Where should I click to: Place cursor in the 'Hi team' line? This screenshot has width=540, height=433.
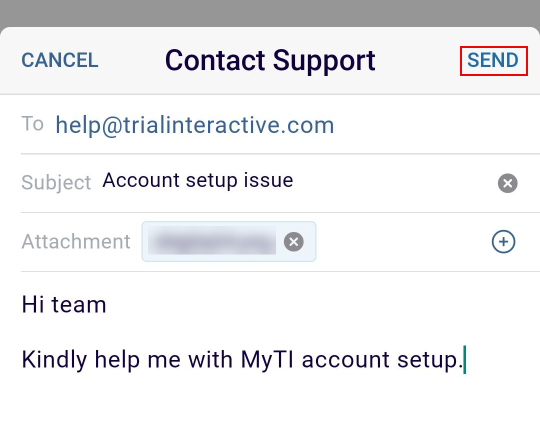[64, 305]
